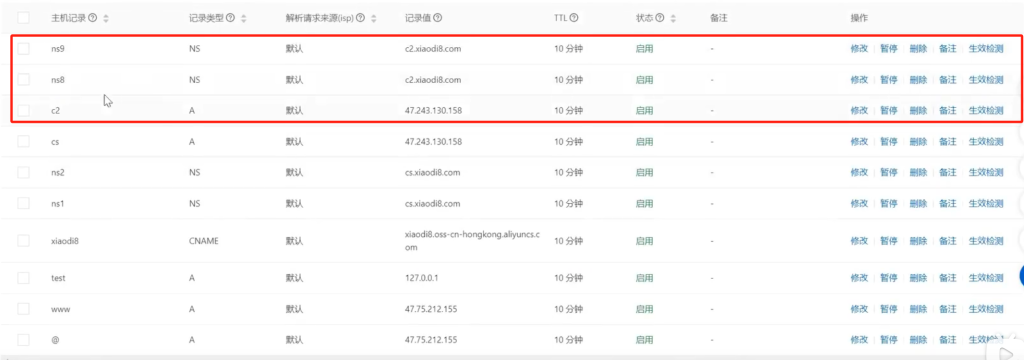Screen dimensions: 1024x360
Task: Sort by 主机记录 column arrows
Action: (x=106, y=18)
